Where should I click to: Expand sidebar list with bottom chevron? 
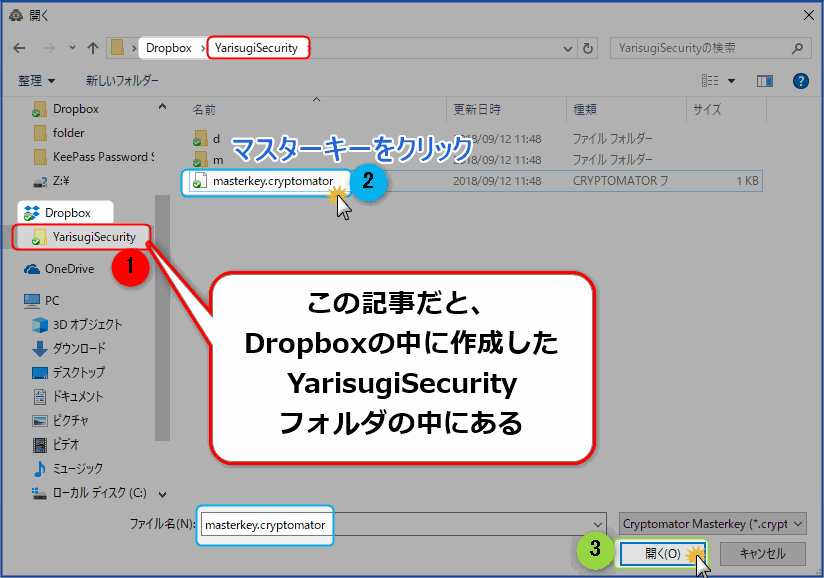point(162,494)
